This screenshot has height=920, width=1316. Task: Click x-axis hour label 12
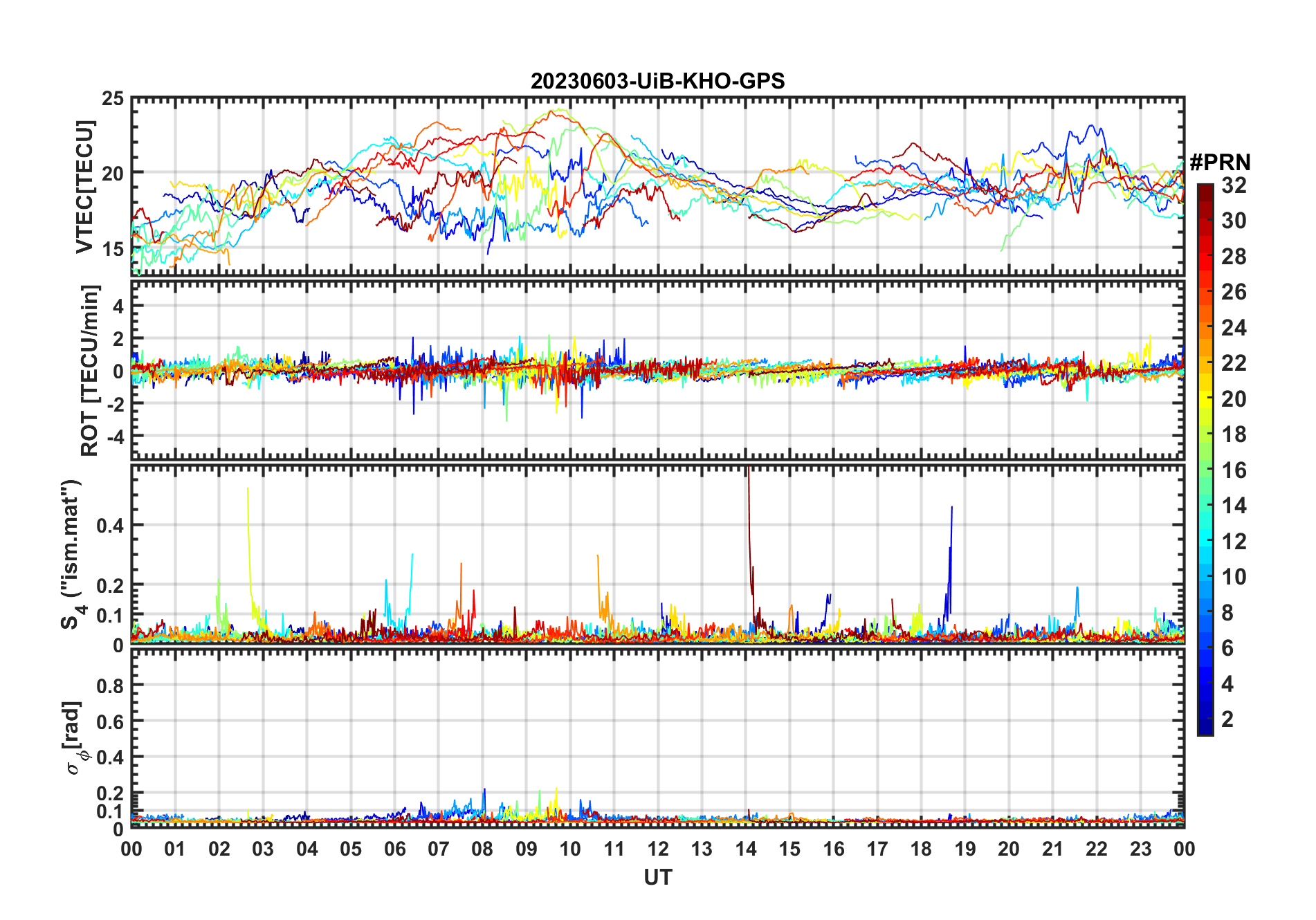point(658,849)
